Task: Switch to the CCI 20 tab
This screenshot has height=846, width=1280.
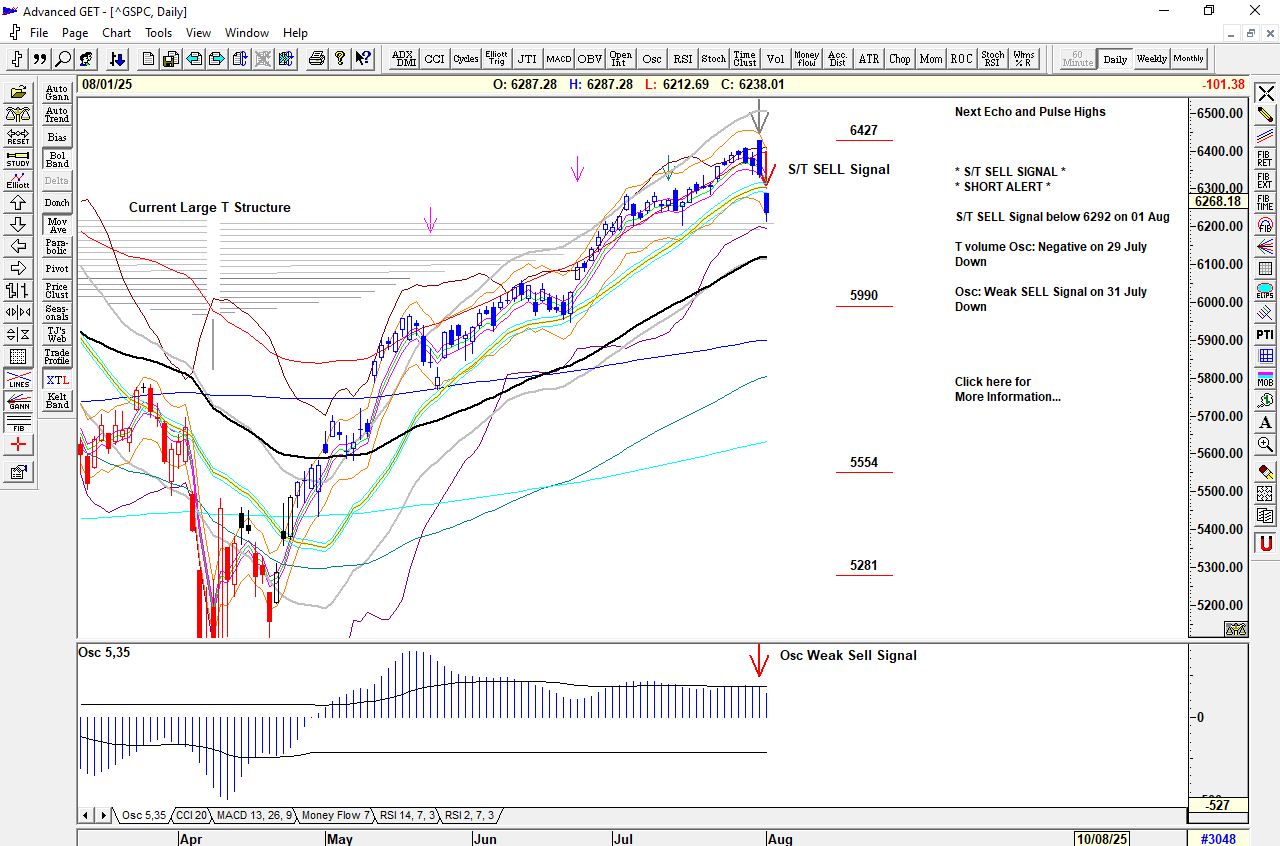Action: [x=190, y=815]
